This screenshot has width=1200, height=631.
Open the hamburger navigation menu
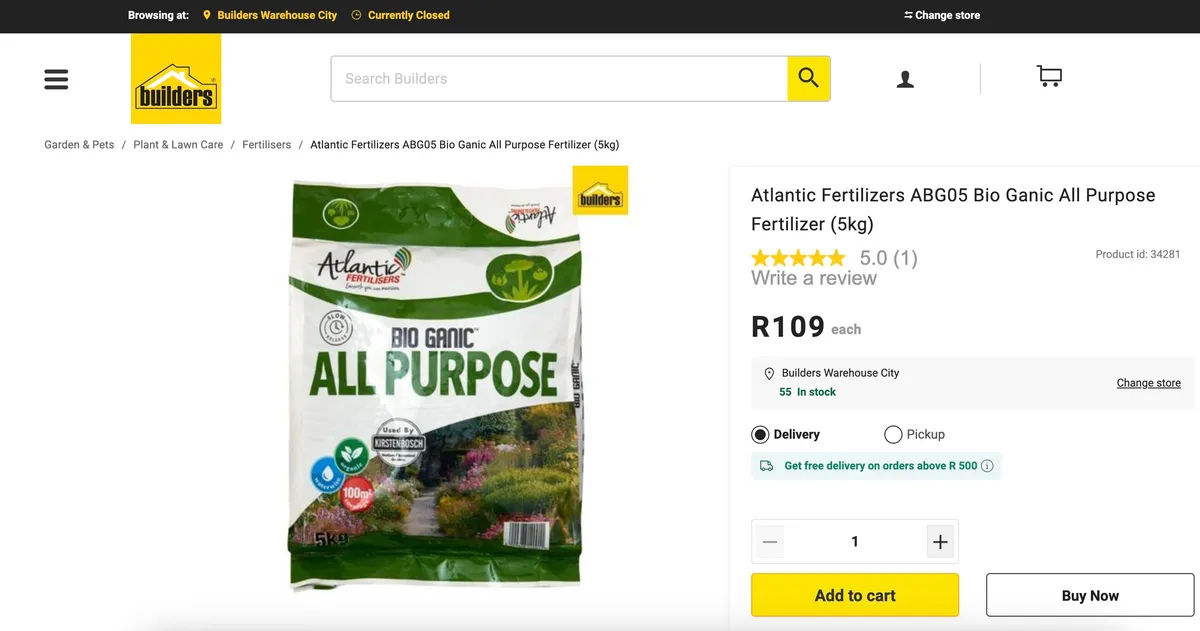[x=56, y=79]
